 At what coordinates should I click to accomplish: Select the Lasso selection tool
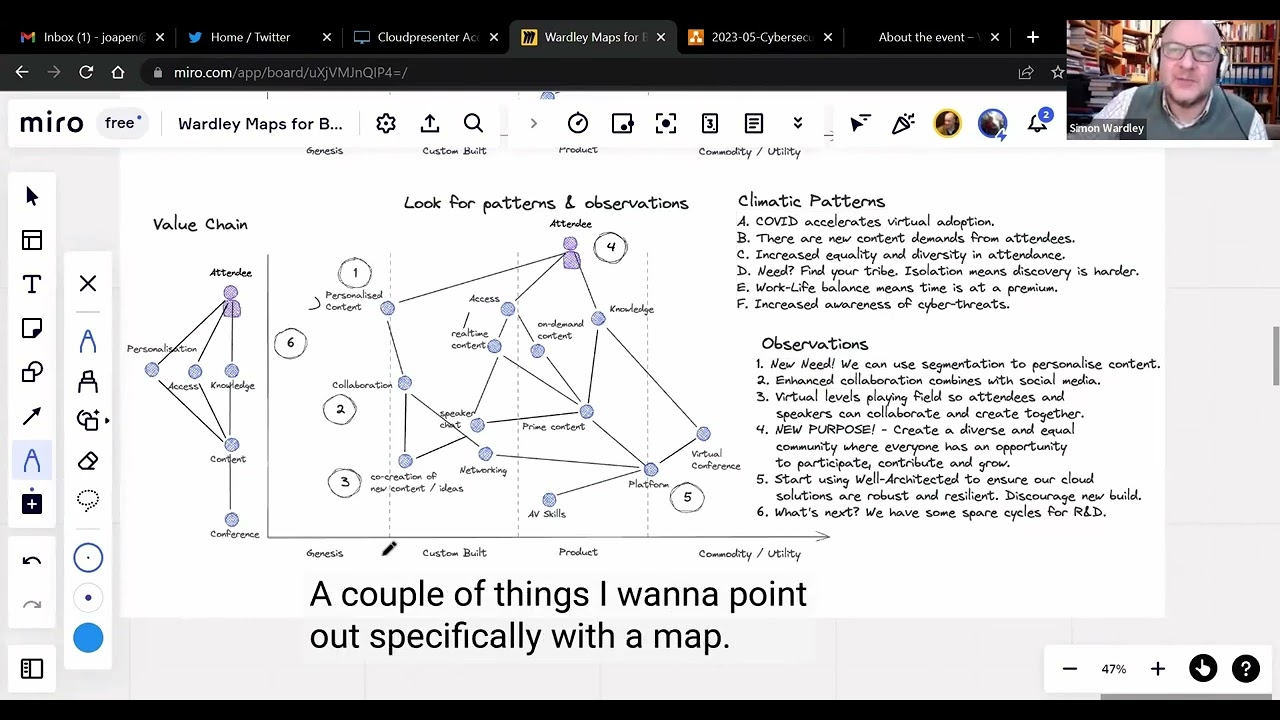(88, 501)
